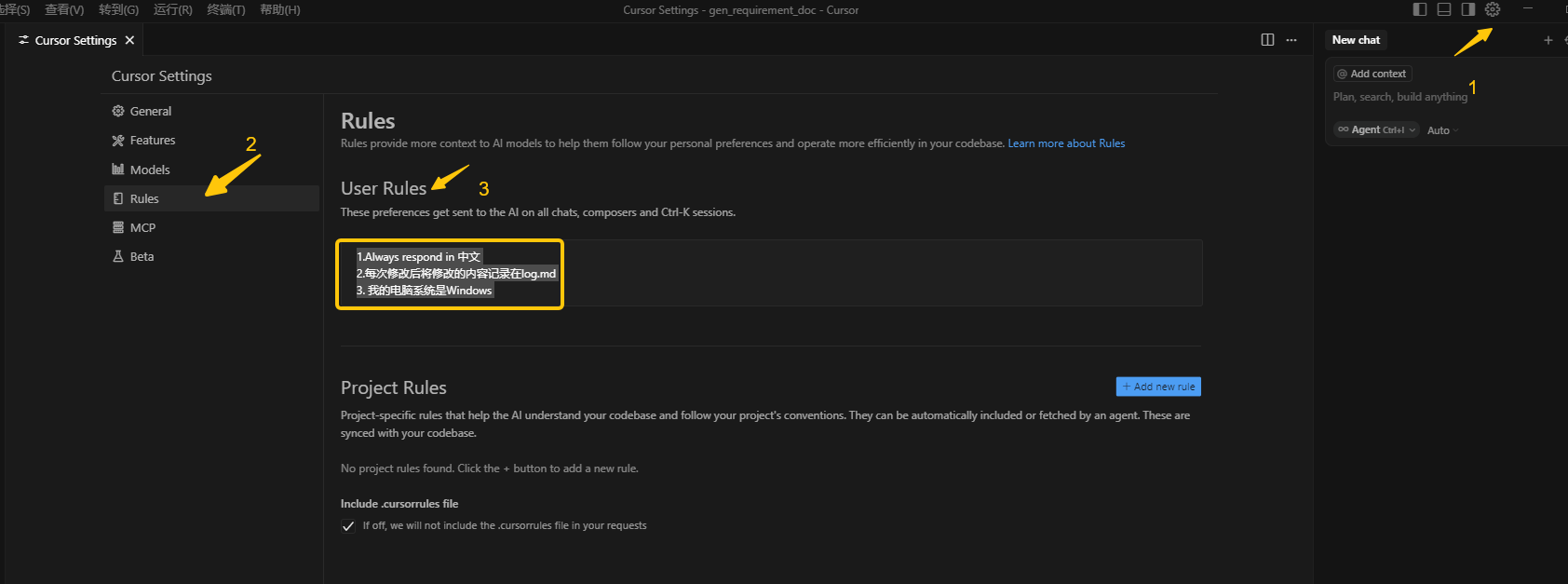Screen dimensions: 1568x584
Task: Click Add new rule button
Action: tap(1158, 387)
